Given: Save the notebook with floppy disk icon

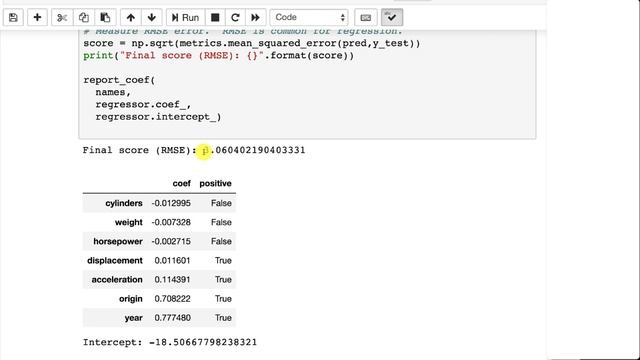Looking at the screenshot, I should 13,18.
